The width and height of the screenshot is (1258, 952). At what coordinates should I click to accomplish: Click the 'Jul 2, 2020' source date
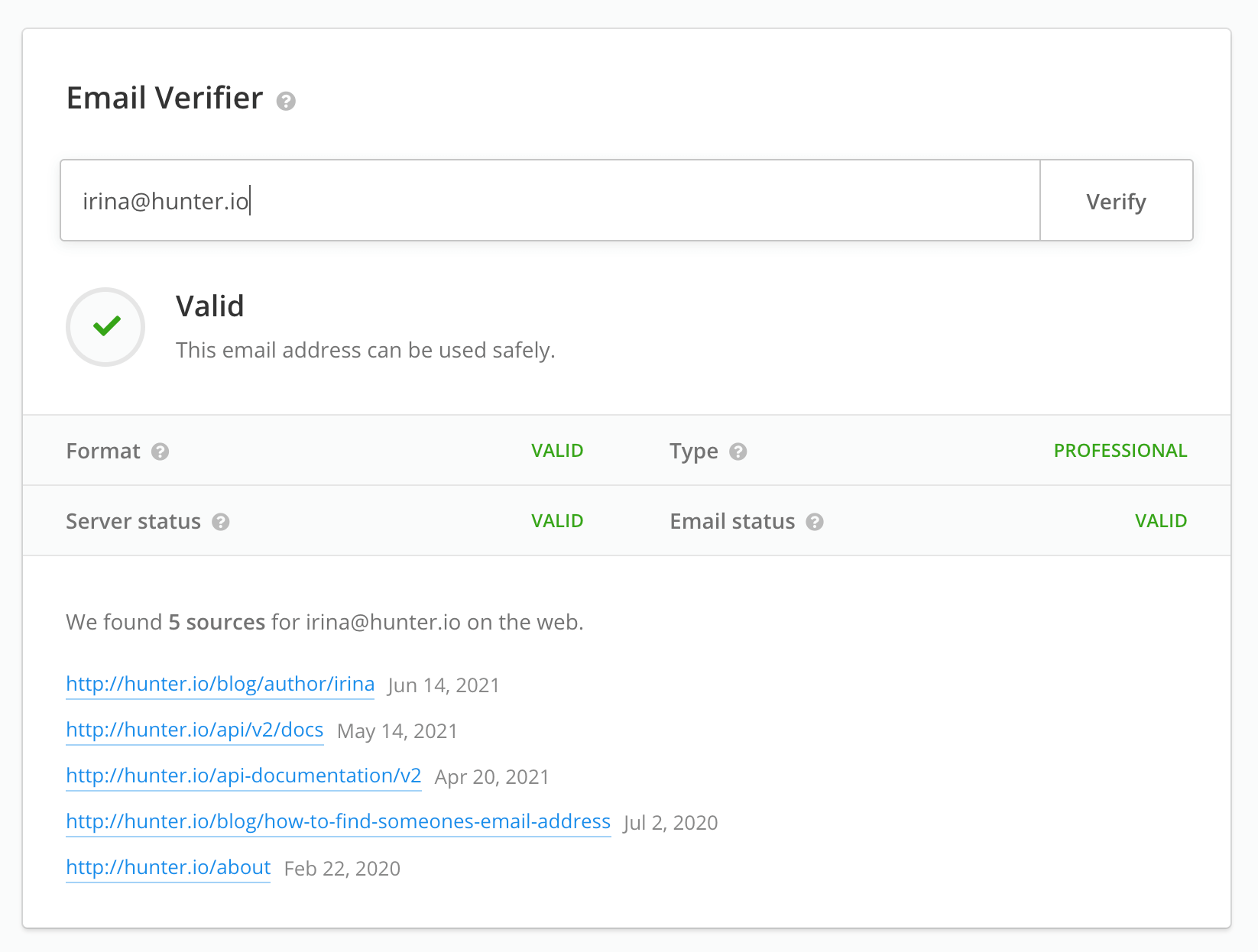[x=671, y=823]
